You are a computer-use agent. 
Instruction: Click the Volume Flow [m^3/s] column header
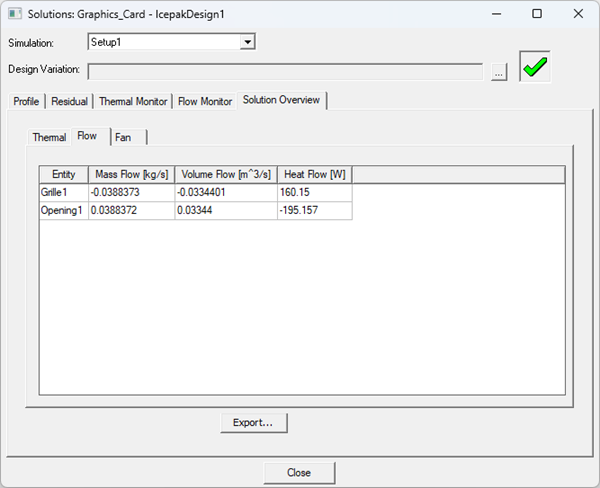(x=226, y=175)
